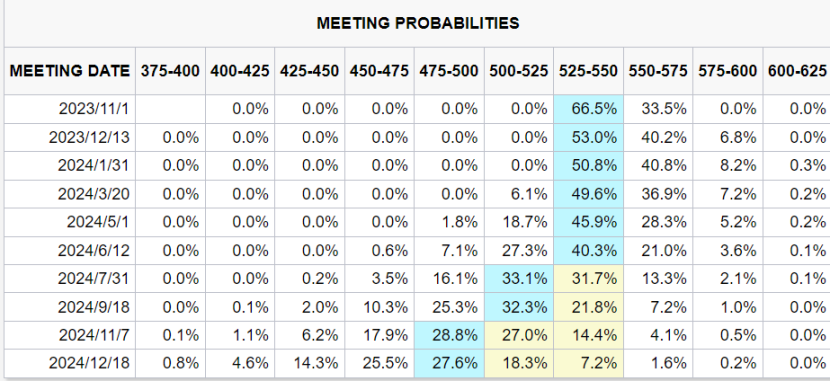Click the 40.8% cell in 550-575
This screenshot has height=382, width=830.
pos(658,166)
